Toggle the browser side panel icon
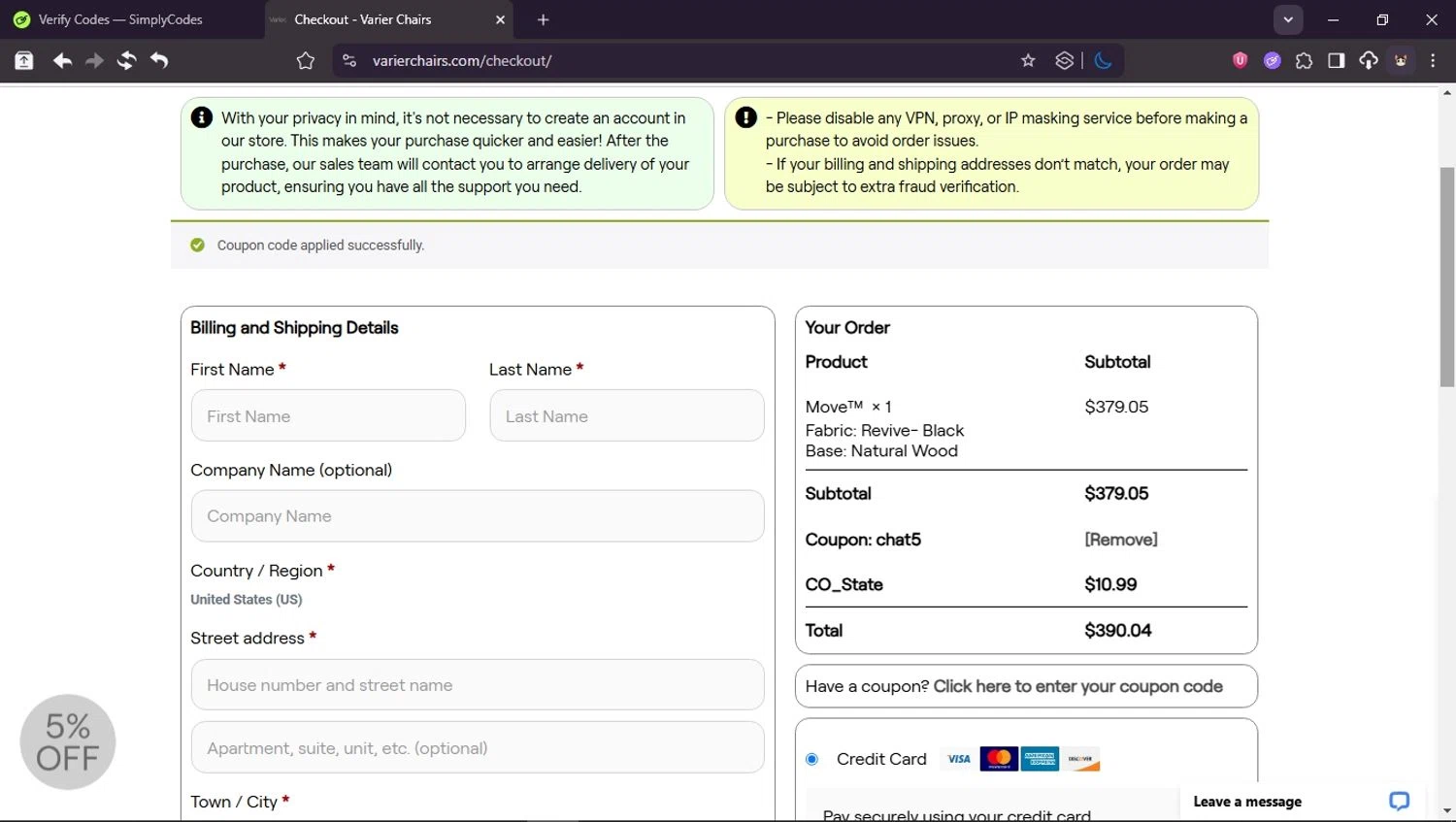Image resolution: width=1456 pixels, height=822 pixels. (1337, 60)
